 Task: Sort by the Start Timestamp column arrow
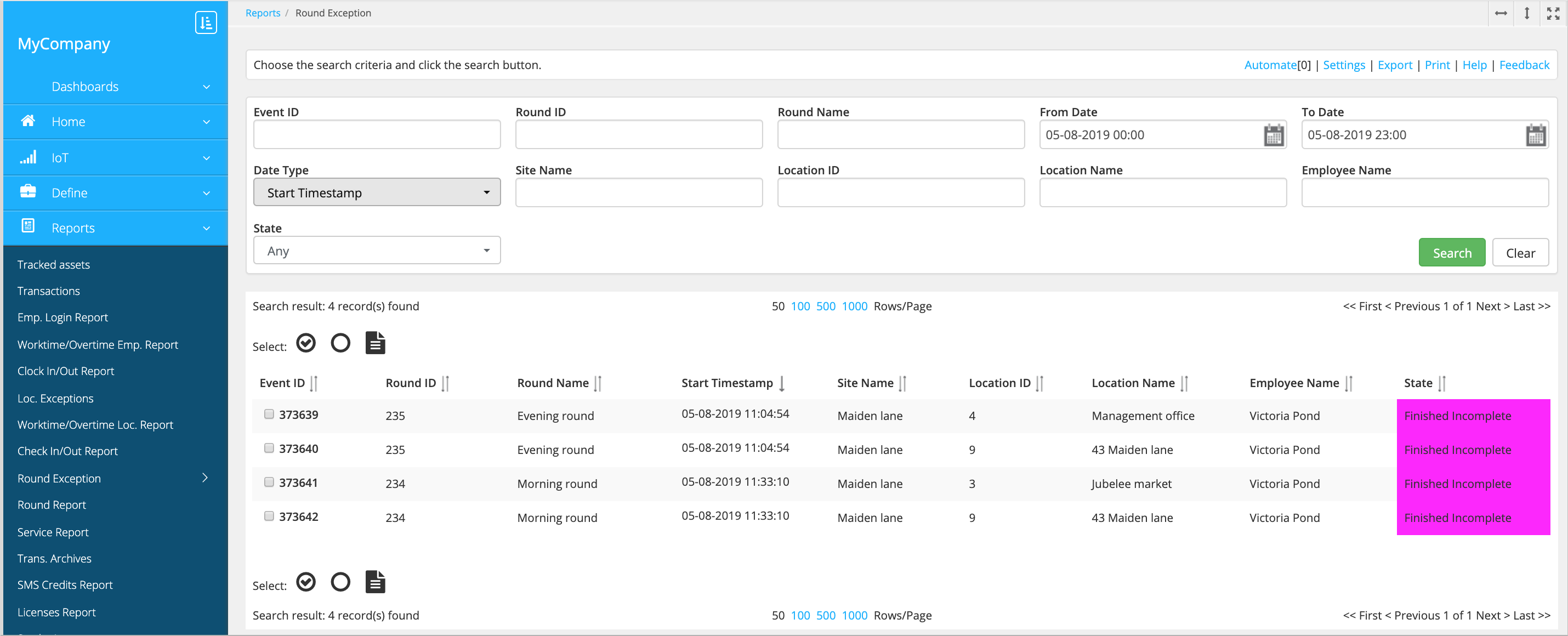pos(782,383)
